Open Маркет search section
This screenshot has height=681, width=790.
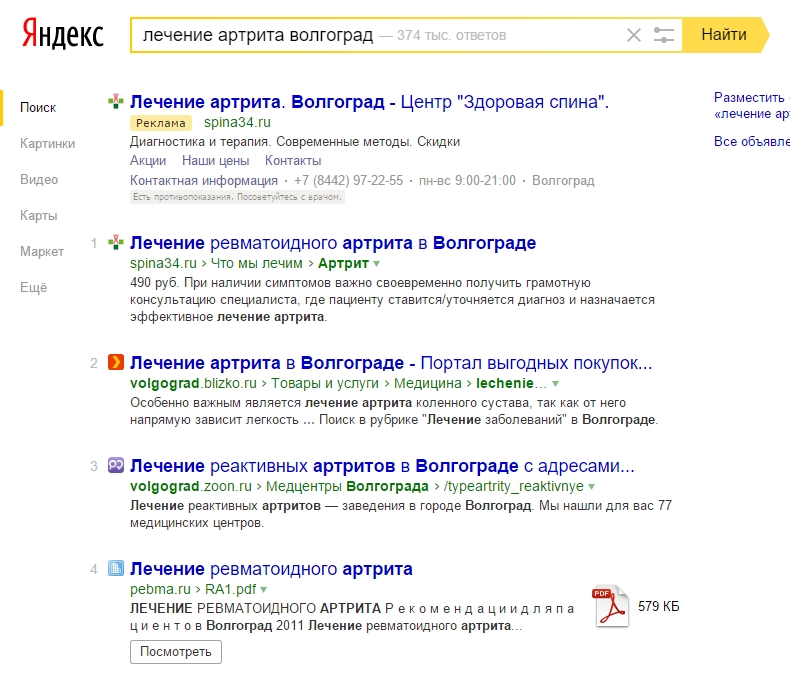(x=42, y=252)
